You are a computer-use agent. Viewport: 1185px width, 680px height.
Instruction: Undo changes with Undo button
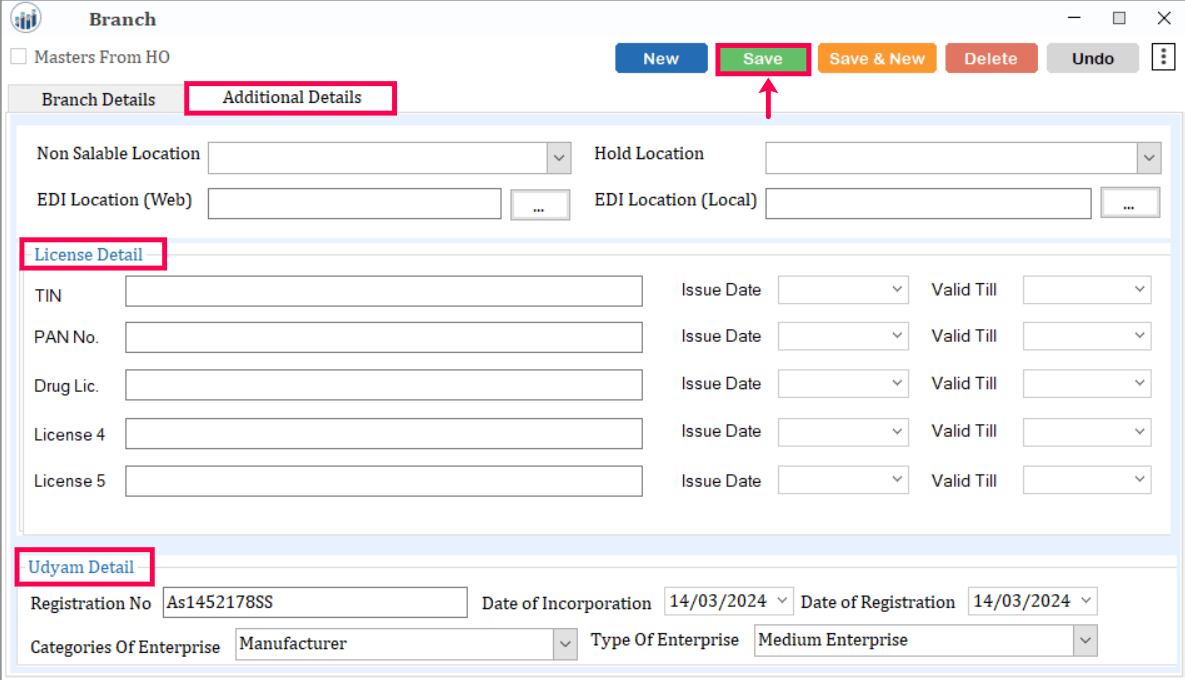point(1092,59)
